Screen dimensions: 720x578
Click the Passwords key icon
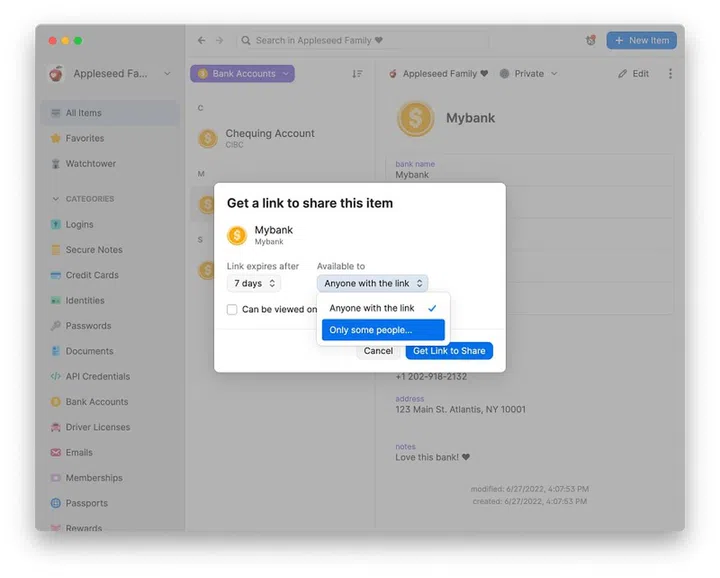(x=56, y=326)
